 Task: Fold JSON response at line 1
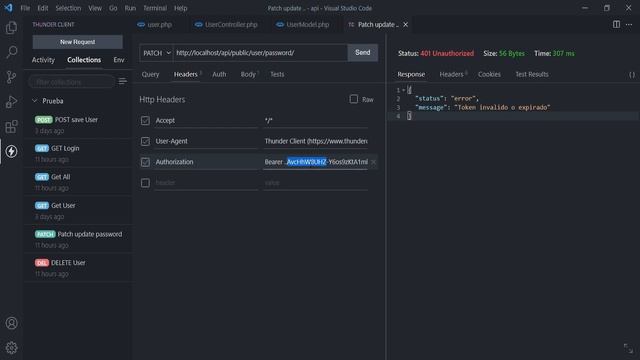click(x=403, y=90)
